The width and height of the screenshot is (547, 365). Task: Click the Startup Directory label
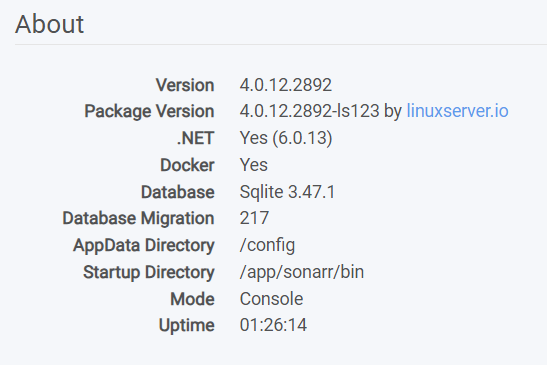coord(149,272)
